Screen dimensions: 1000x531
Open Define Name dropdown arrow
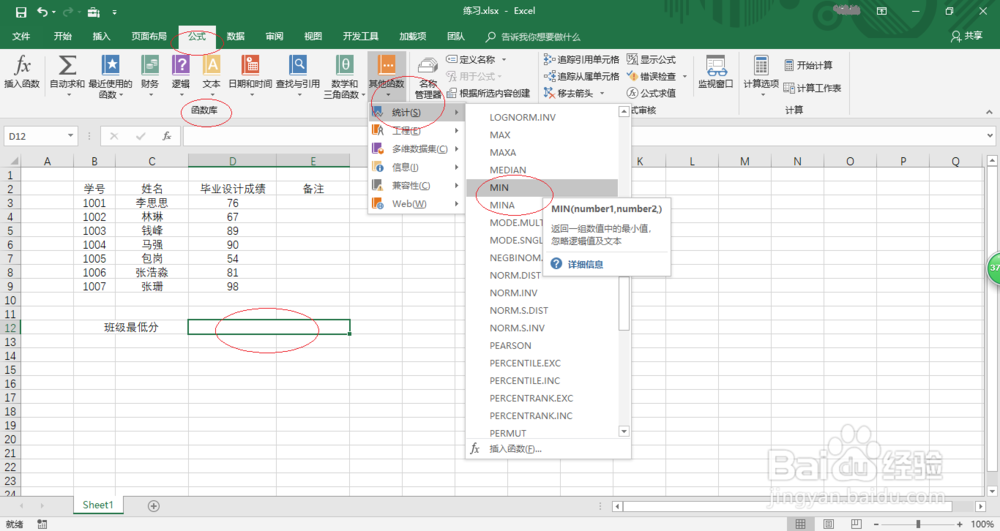point(504,59)
